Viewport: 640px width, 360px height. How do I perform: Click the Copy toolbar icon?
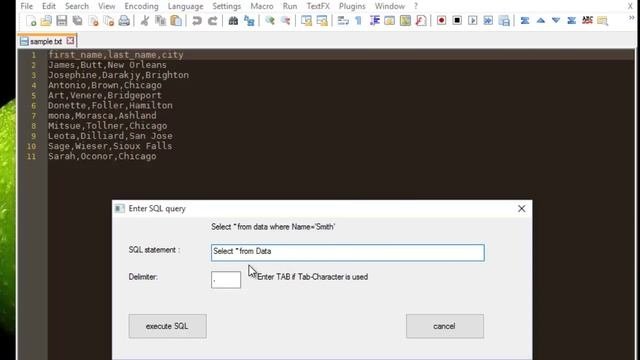tap(160, 20)
